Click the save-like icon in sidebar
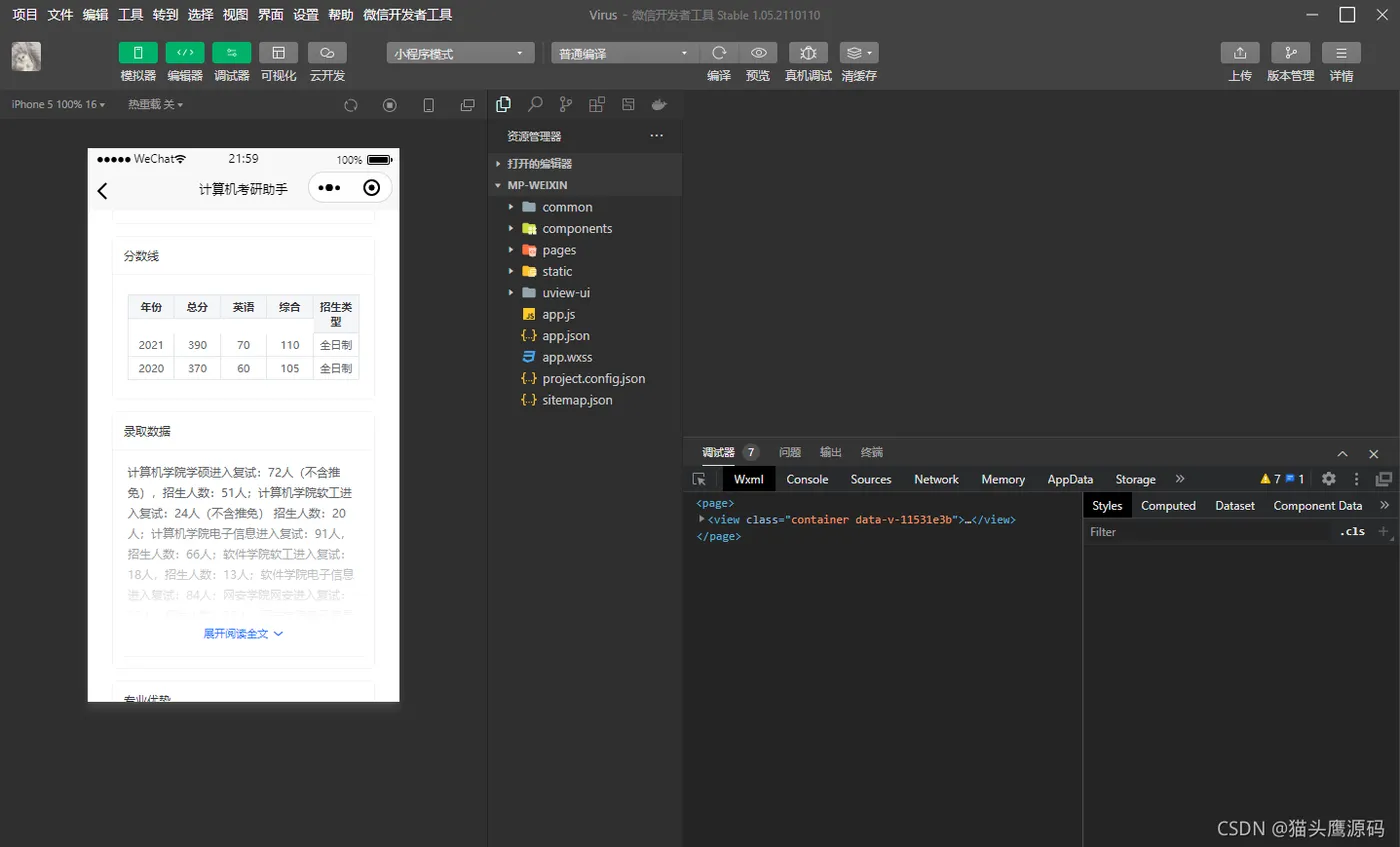The width and height of the screenshot is (1400, 847). click(x=628, y=104)
